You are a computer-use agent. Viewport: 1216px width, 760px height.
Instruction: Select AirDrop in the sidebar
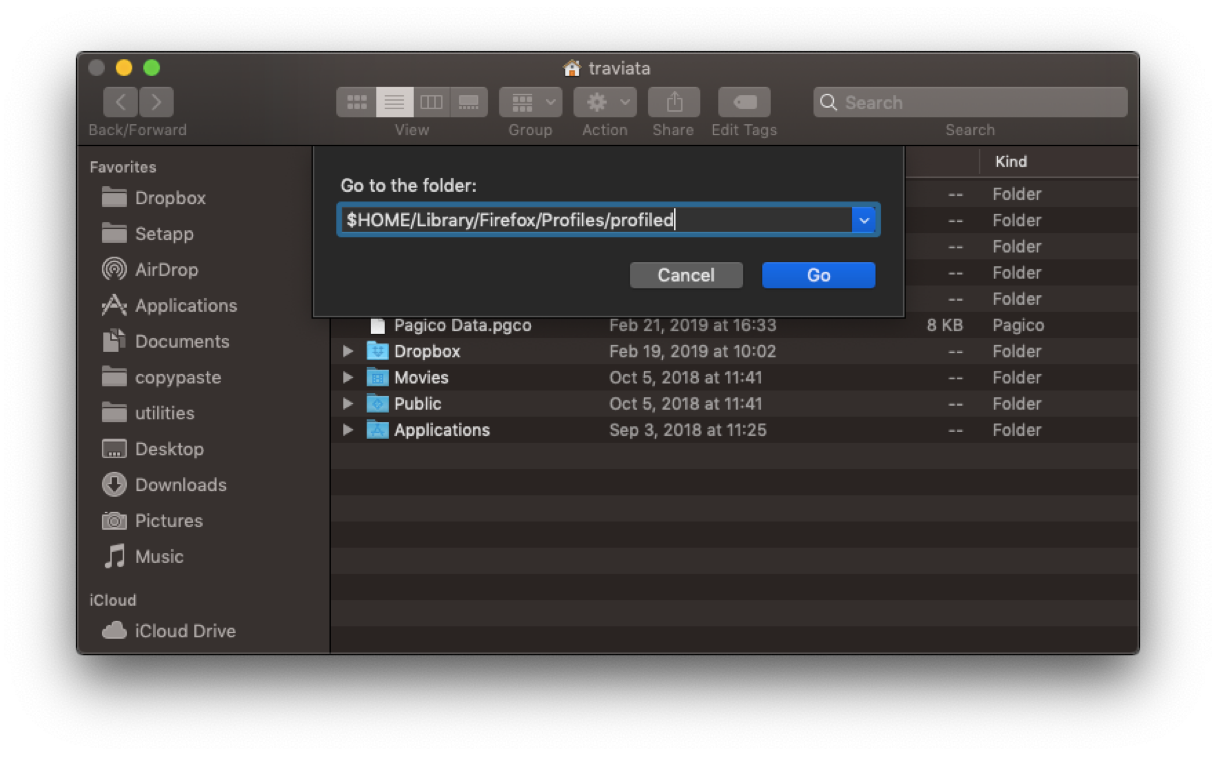[151, 270]
